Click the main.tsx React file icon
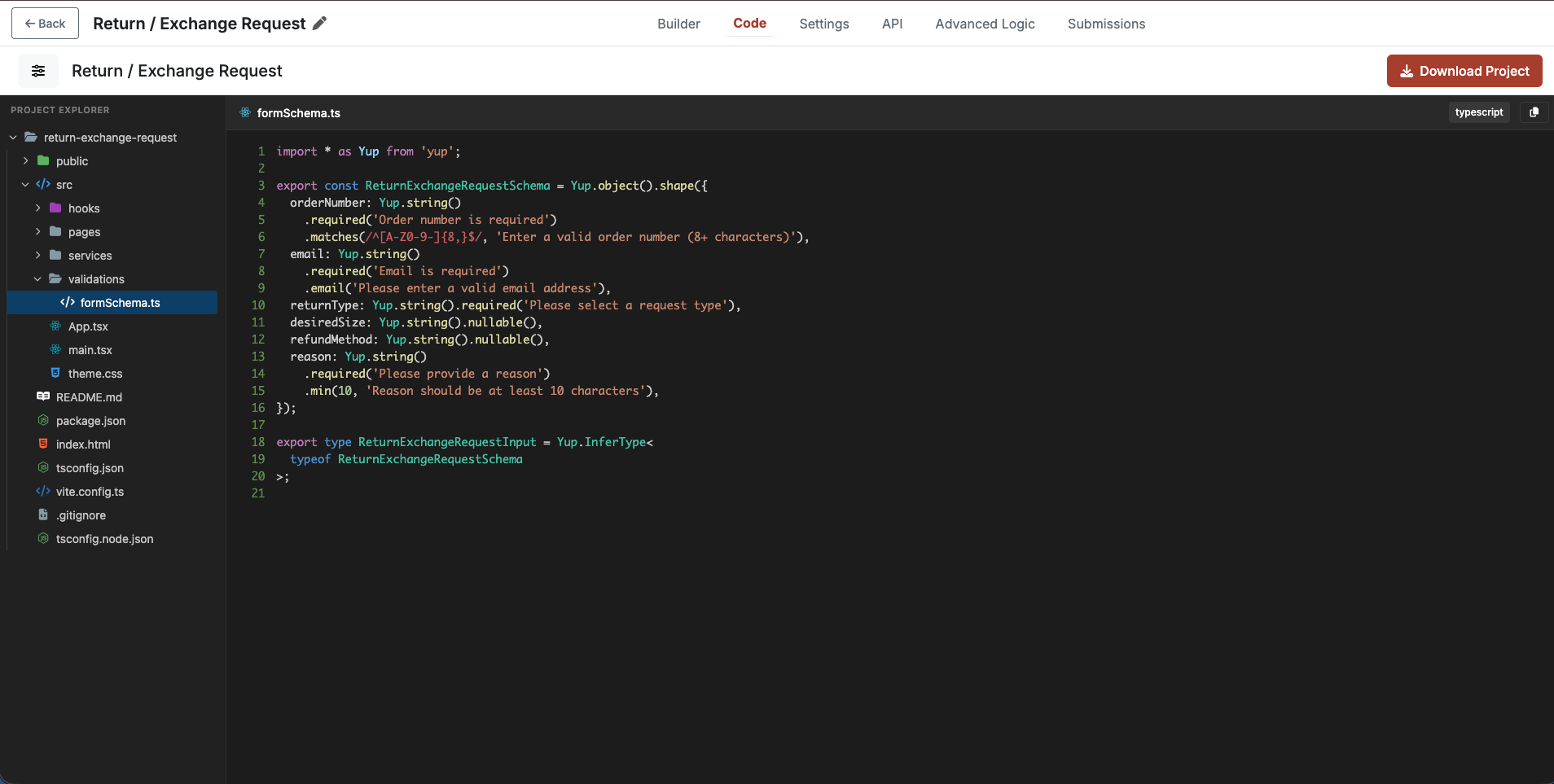Screen dimensions: 1554x784 55,349
